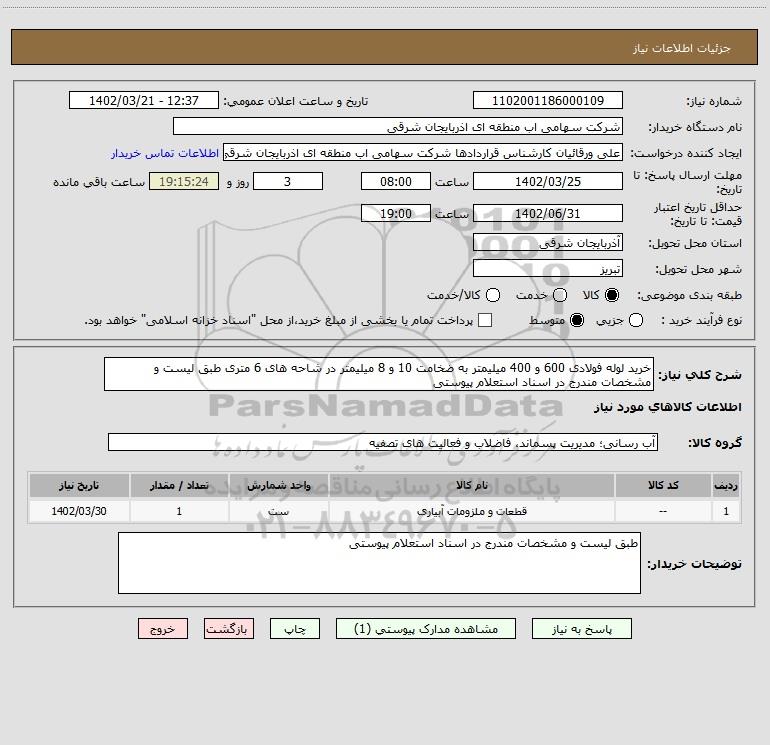Click the cell قطعات و ملزومات آبیاری
This screenshot has height=745, width=770.
471,511
